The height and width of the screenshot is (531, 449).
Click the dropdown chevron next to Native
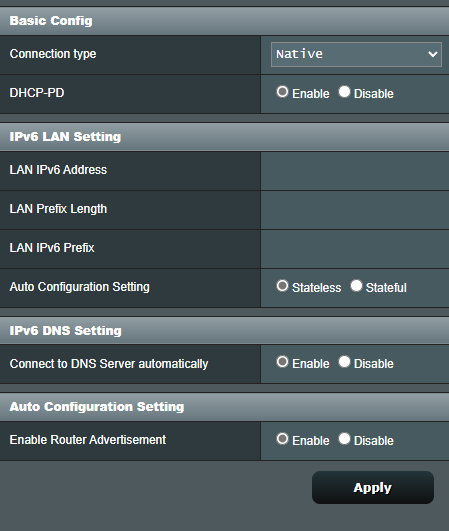(432, 54)
